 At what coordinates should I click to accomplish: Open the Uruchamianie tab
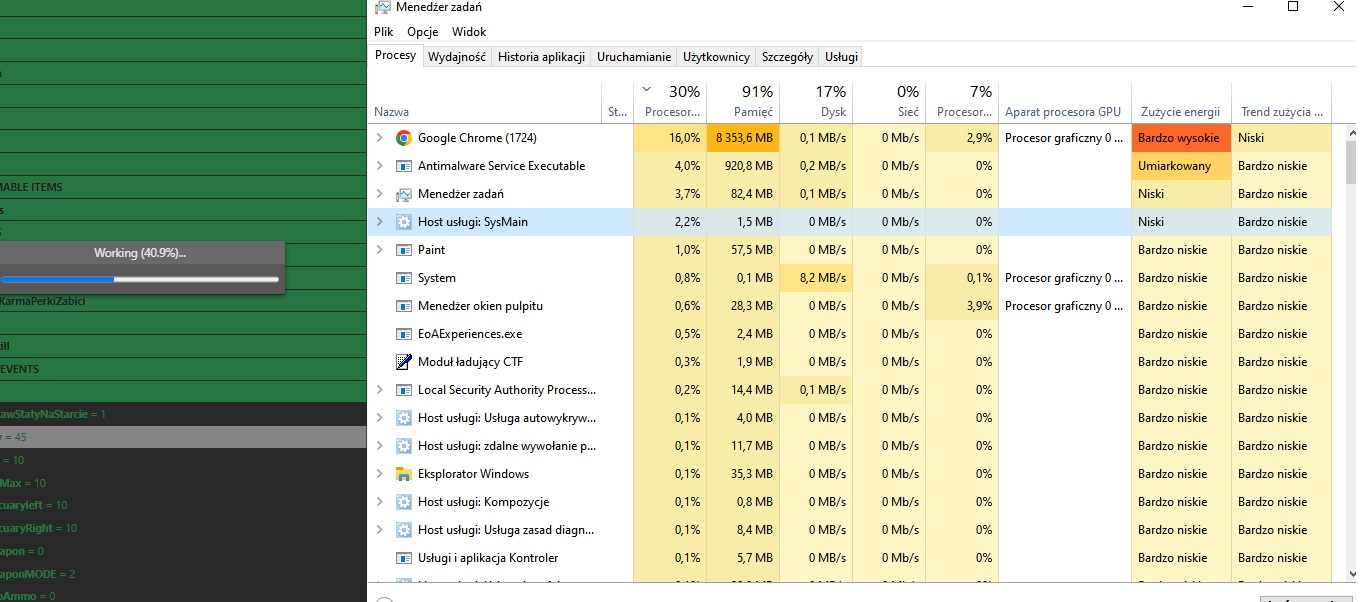[634, 57]
